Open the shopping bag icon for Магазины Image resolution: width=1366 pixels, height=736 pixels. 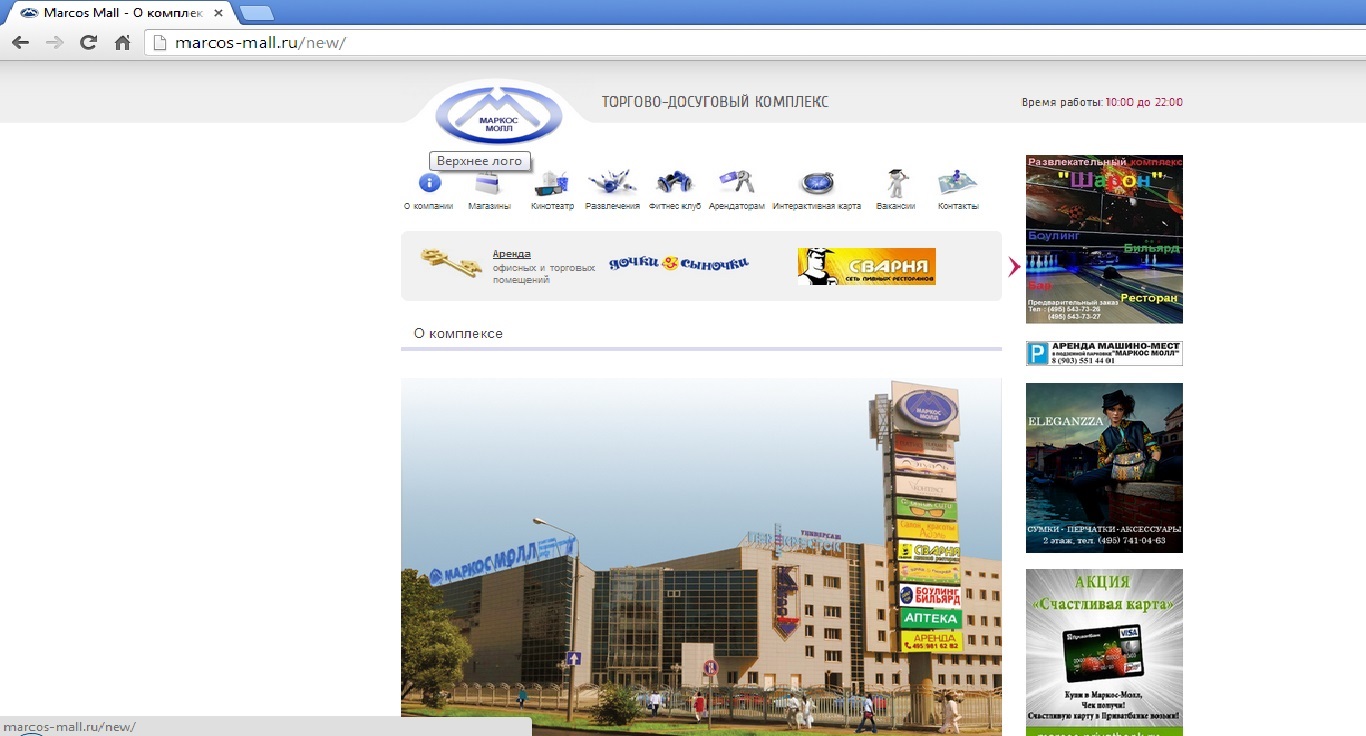click(489, 183)
